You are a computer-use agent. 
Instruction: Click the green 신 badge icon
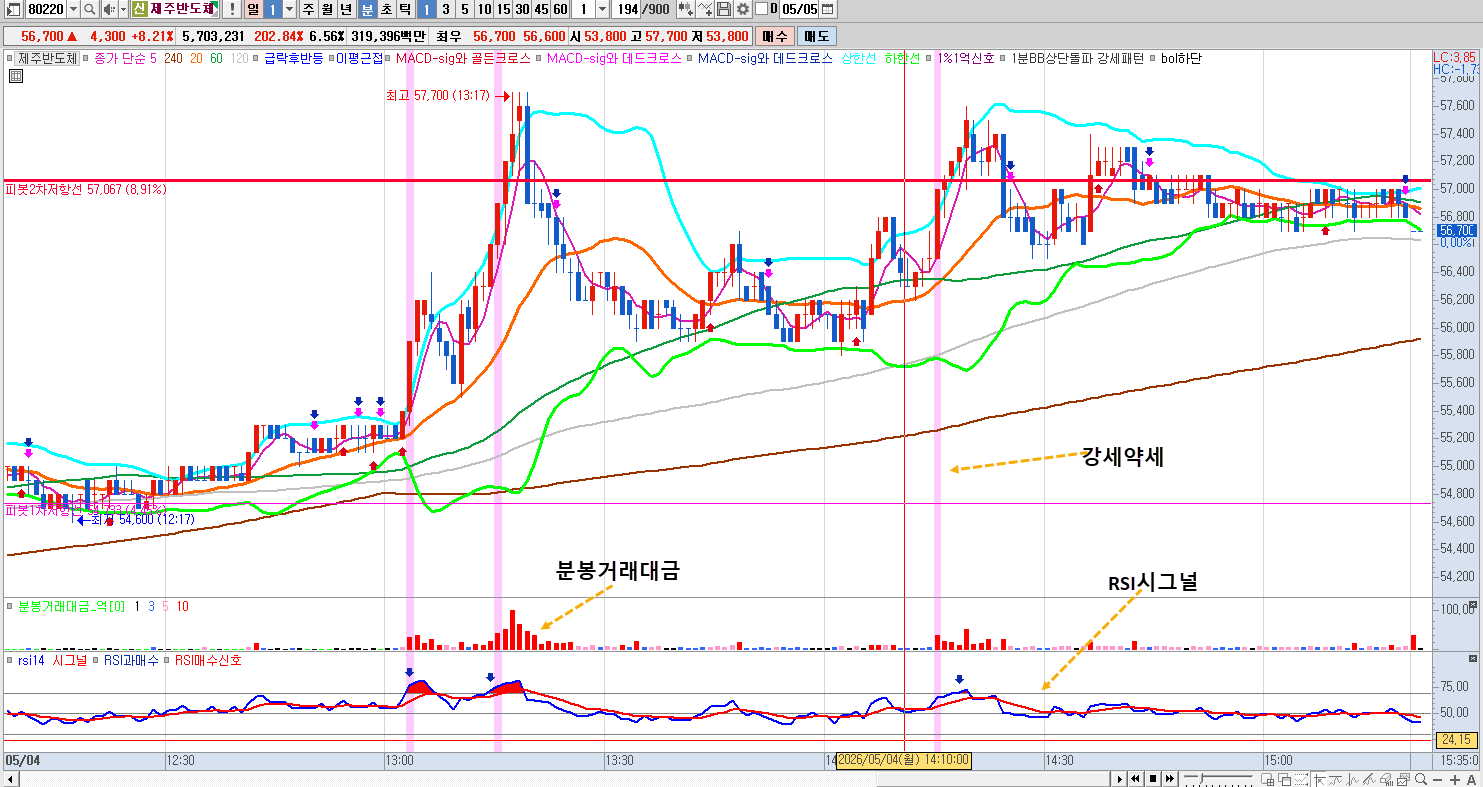click(x=139, y=9)
